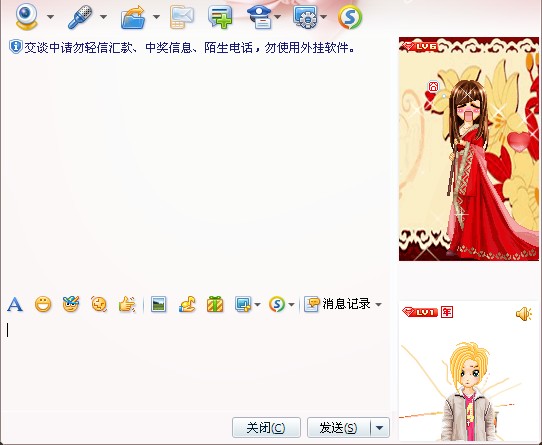Screen dimensions: 542x445
Task: Open font settings with letter A icon
Action: (x=15, y=305)
